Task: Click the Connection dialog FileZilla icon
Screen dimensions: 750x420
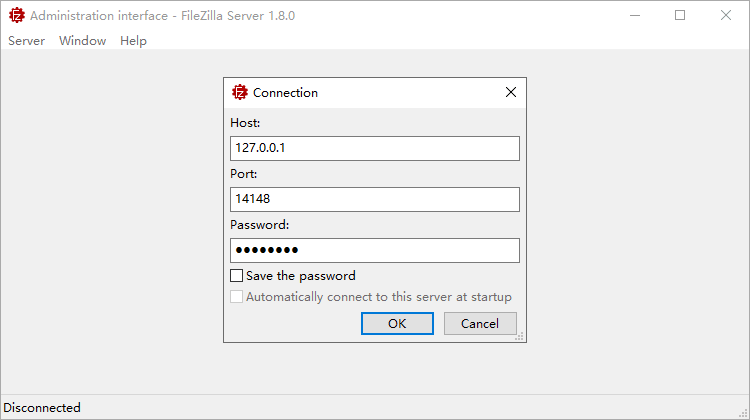Action: pos(240,92)
